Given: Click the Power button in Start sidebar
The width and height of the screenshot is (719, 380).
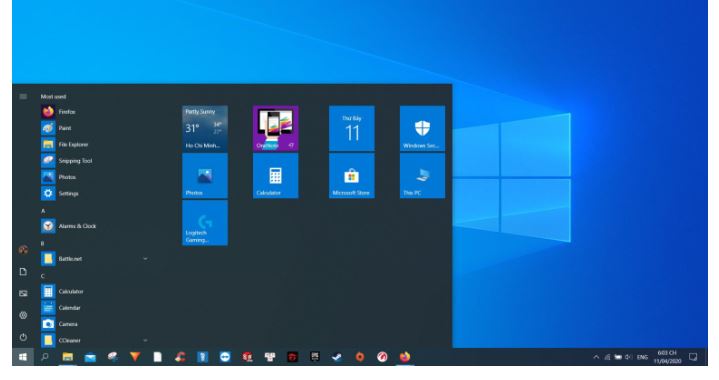Looking at the screenshot, I should coord(23,337).
